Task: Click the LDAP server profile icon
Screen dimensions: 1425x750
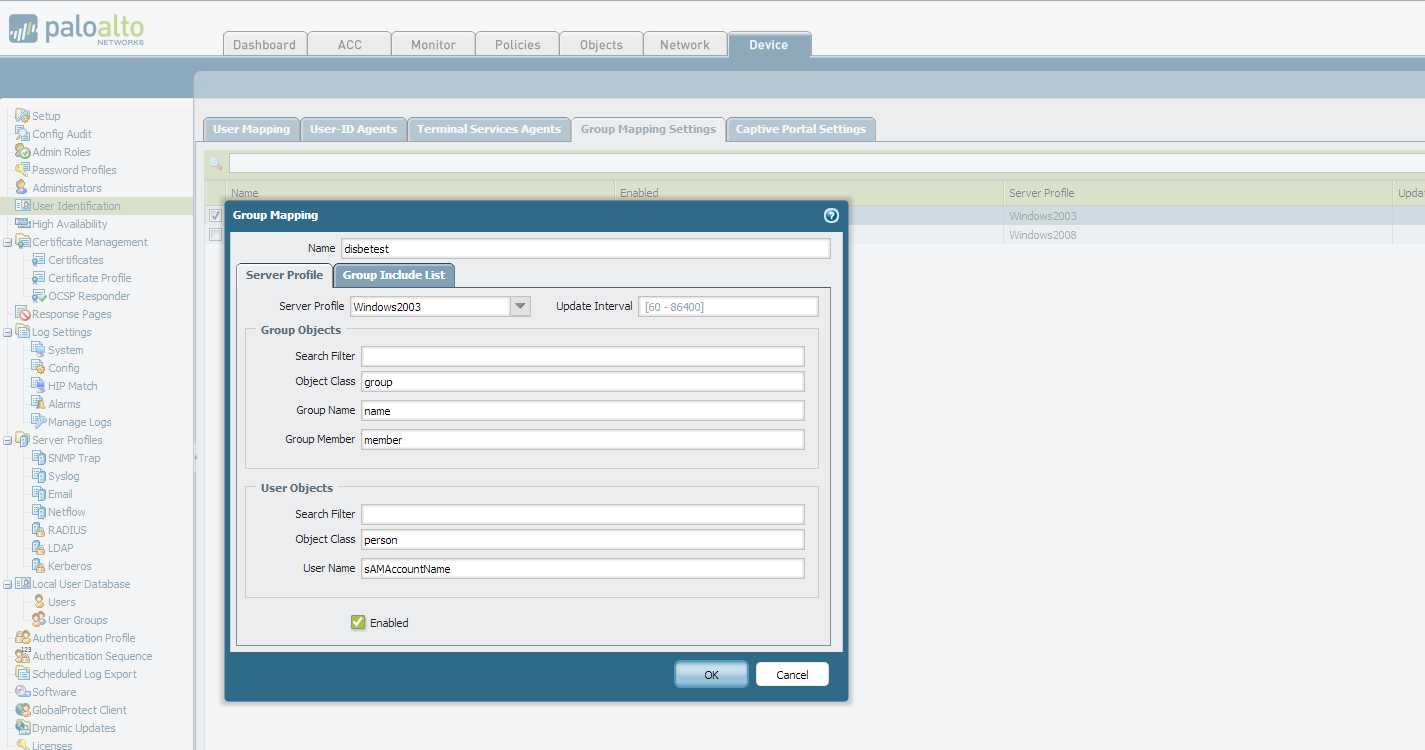Action: (39, 548)
